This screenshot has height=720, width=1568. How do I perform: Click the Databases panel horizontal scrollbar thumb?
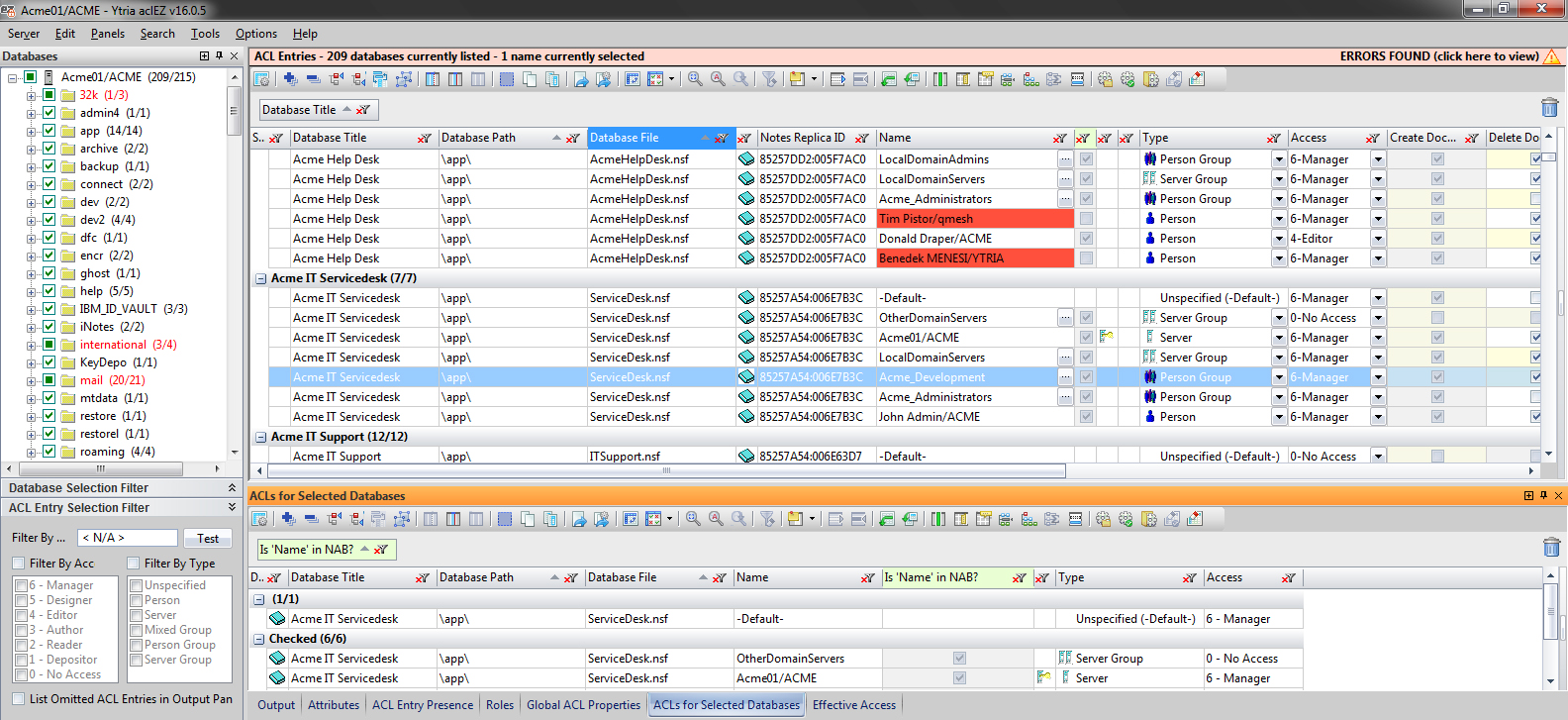click(100, 468)
